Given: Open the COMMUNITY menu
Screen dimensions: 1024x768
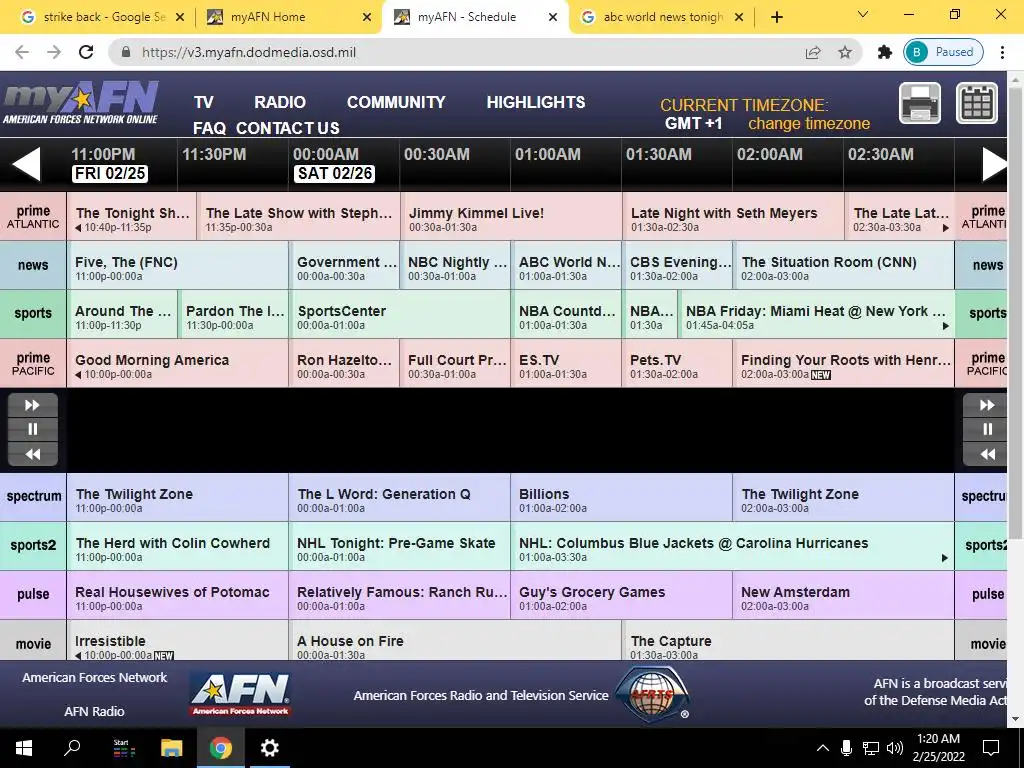Looking at the screenshot, I should pyautogui.click(x=396, y=103).
